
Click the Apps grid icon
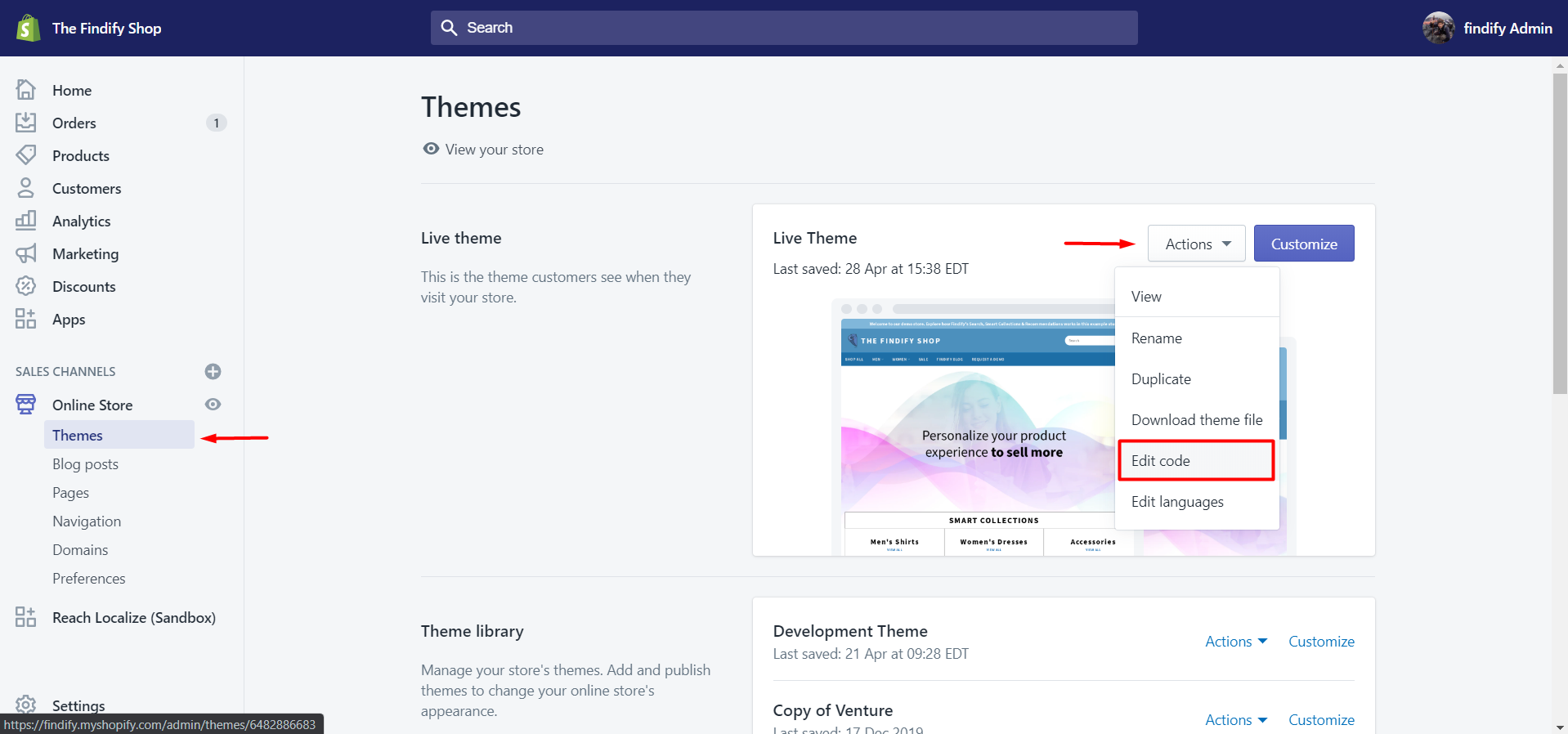click(26, 319)
